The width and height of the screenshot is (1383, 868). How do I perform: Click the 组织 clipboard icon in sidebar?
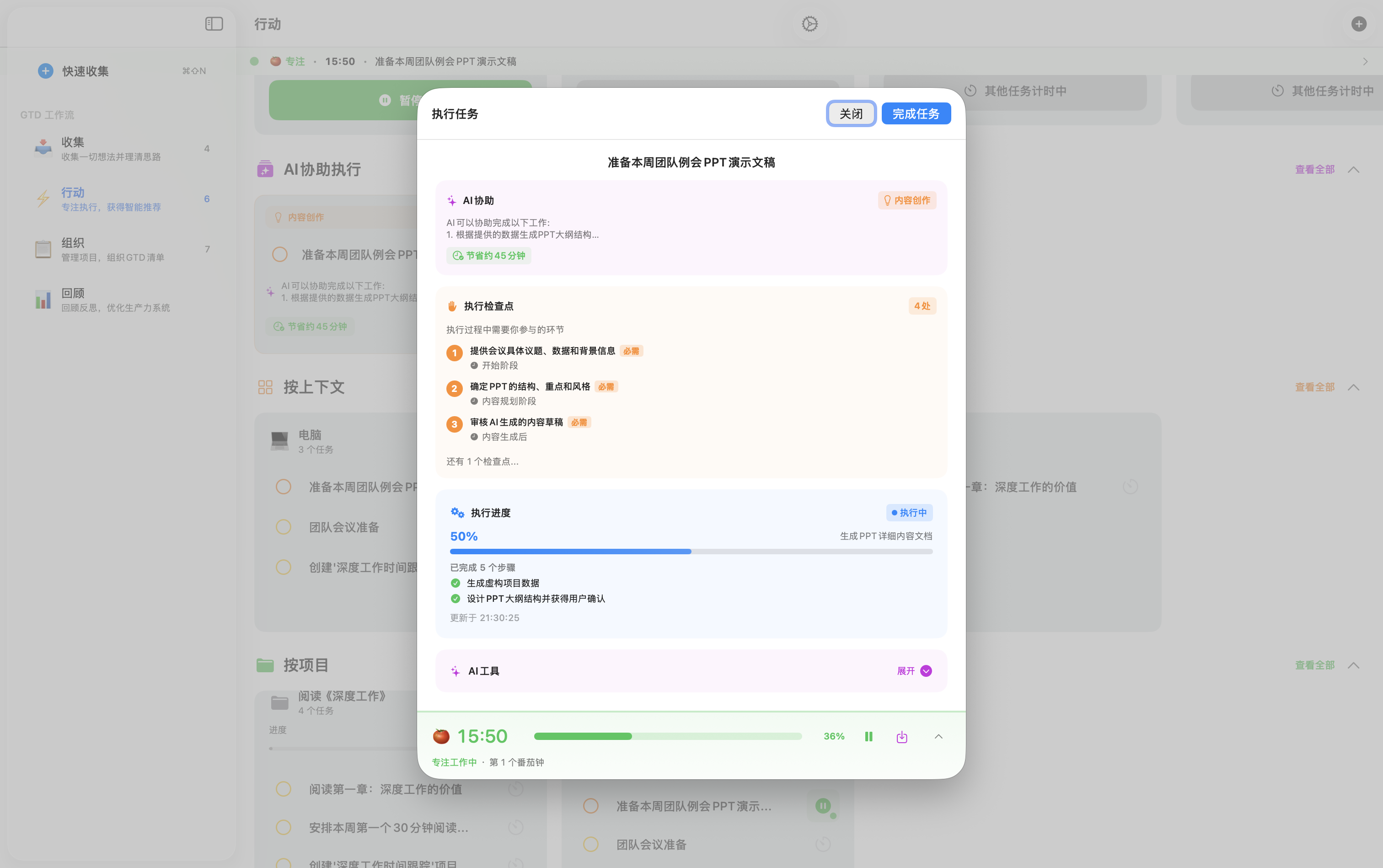[43, 249]
